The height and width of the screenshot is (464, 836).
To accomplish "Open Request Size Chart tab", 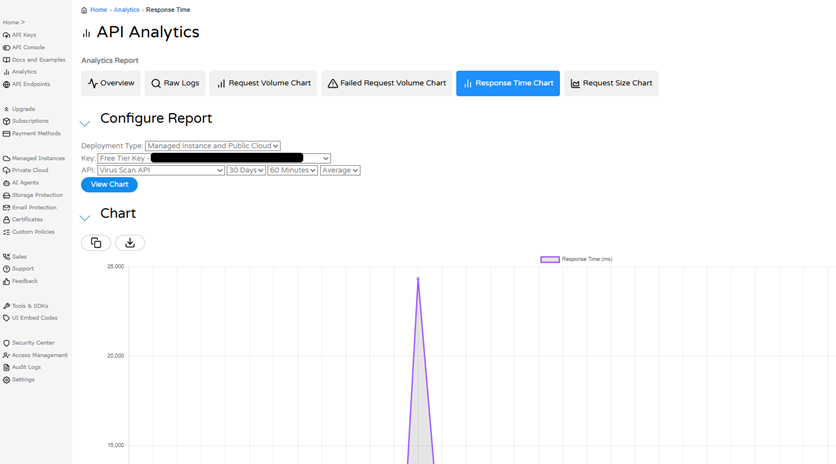I will coord(611,83).
